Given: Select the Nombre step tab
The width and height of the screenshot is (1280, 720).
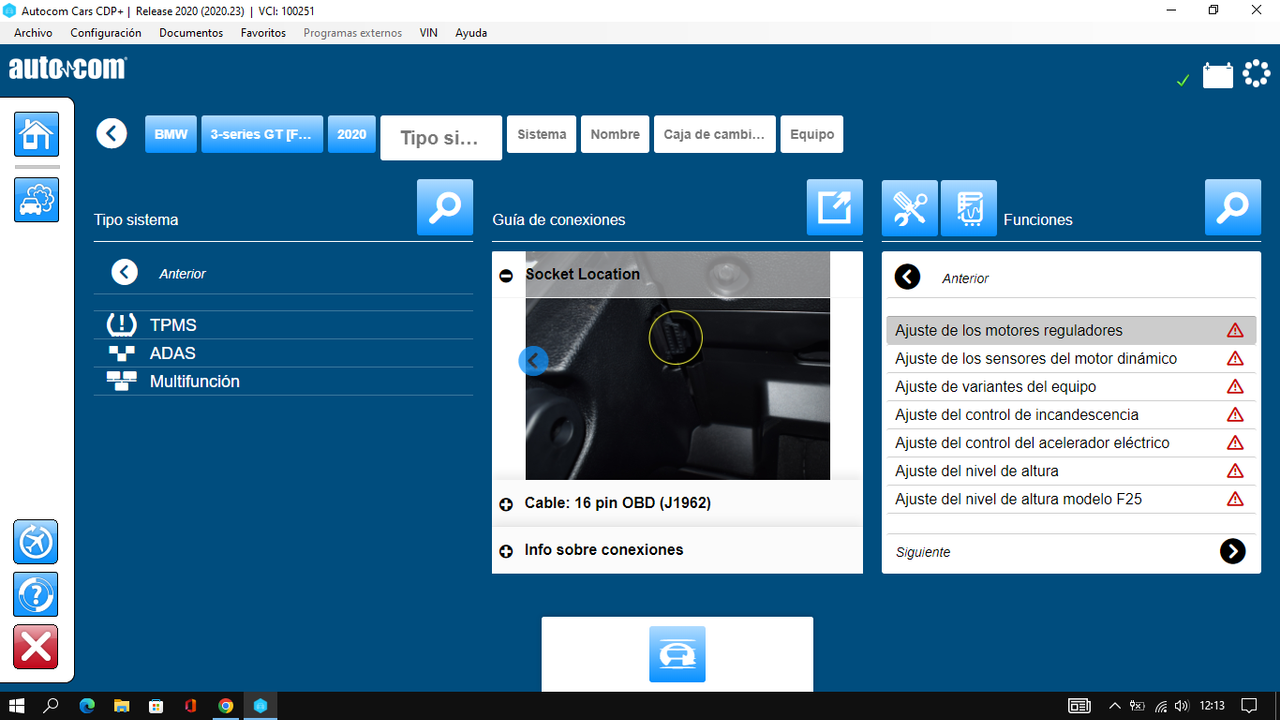Looking at the screenshot, I should click(x=615, y=134).
